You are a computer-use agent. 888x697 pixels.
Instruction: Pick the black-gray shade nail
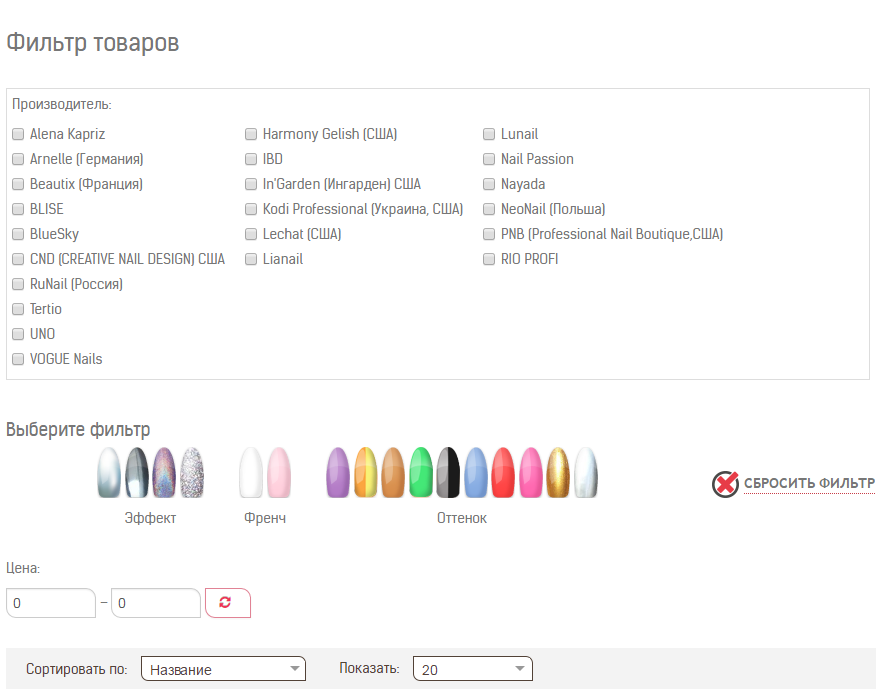click(x=448, y=473)
